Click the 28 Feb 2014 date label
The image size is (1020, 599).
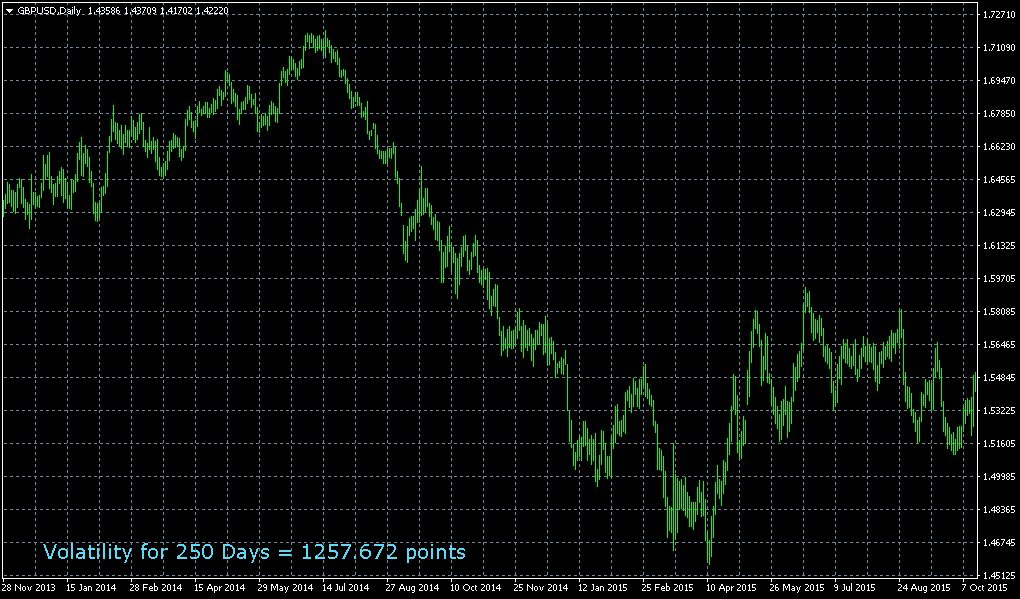[x=157, y=587]
